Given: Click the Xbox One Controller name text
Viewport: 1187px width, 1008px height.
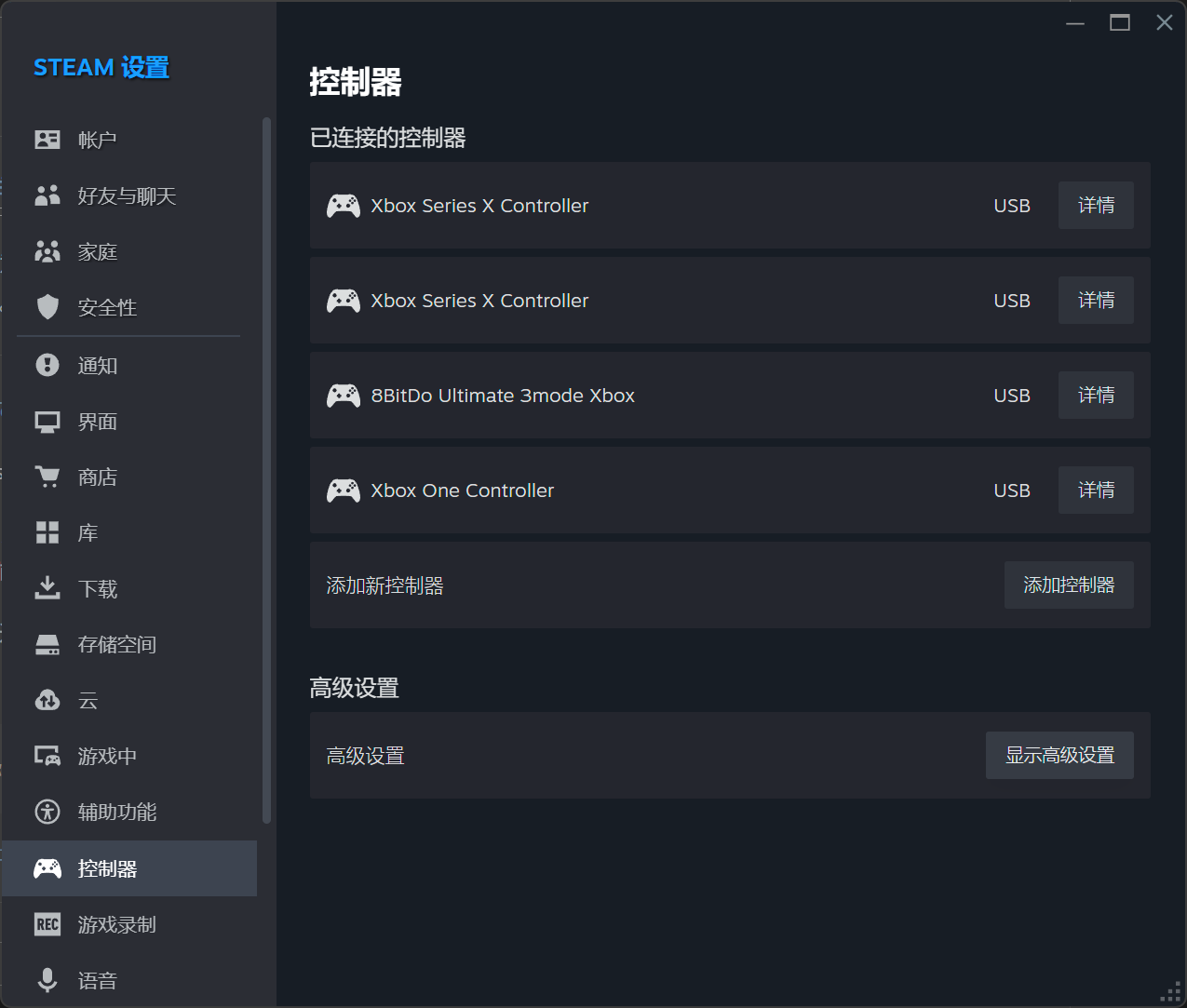Looking at the screenshot, I should [463, 491].
